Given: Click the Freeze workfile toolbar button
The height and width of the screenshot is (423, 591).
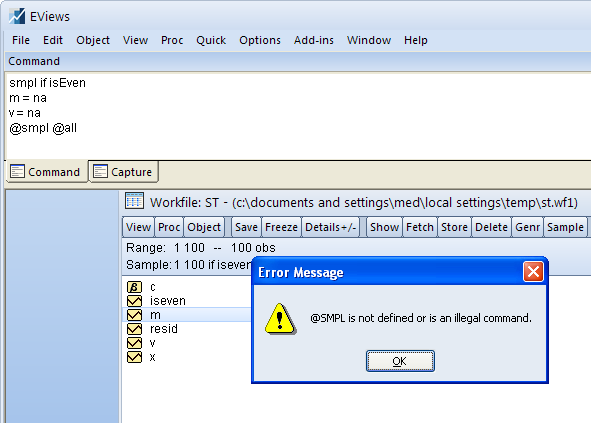Looking at the screenshot, I should coord(281,227).
